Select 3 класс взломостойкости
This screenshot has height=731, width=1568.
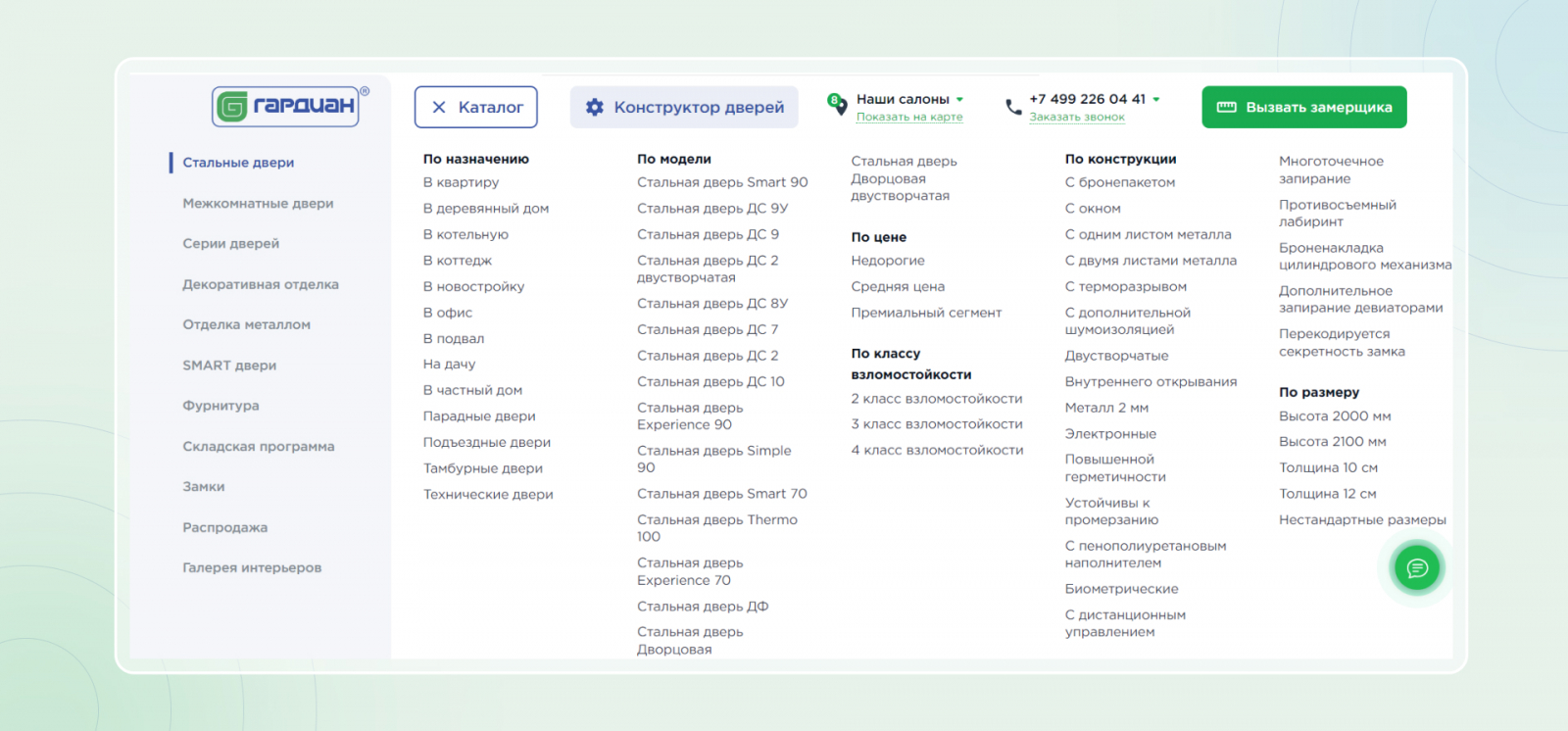937,424
